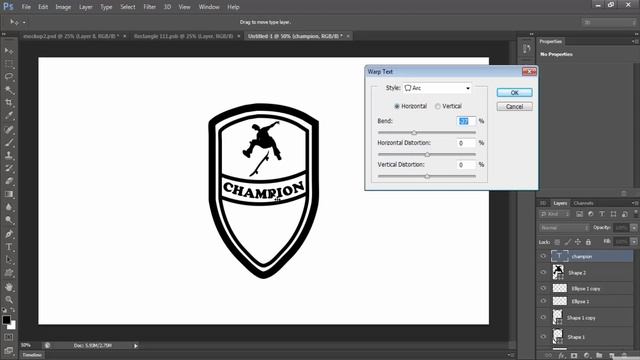Hide the Ellipse 1 copy layer
640x360 pixels.
(x=543, y=288)
